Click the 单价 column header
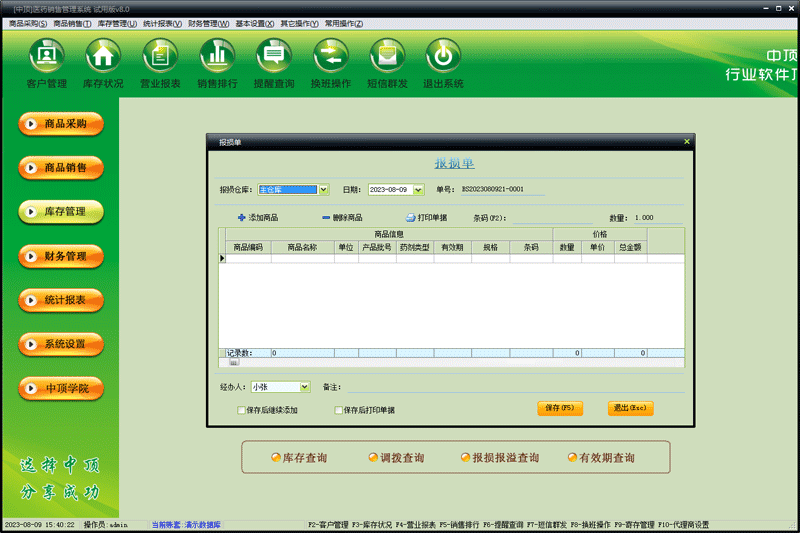 [x=598, y=247]
